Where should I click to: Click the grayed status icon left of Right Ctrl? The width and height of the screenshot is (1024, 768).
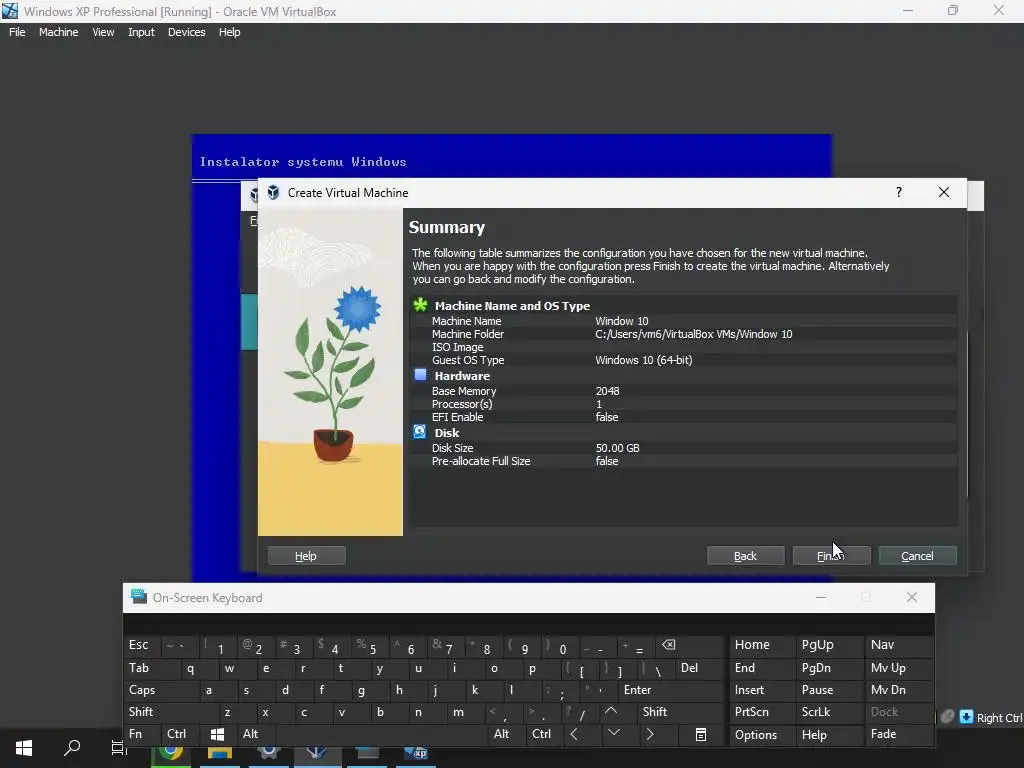(947, 716)
